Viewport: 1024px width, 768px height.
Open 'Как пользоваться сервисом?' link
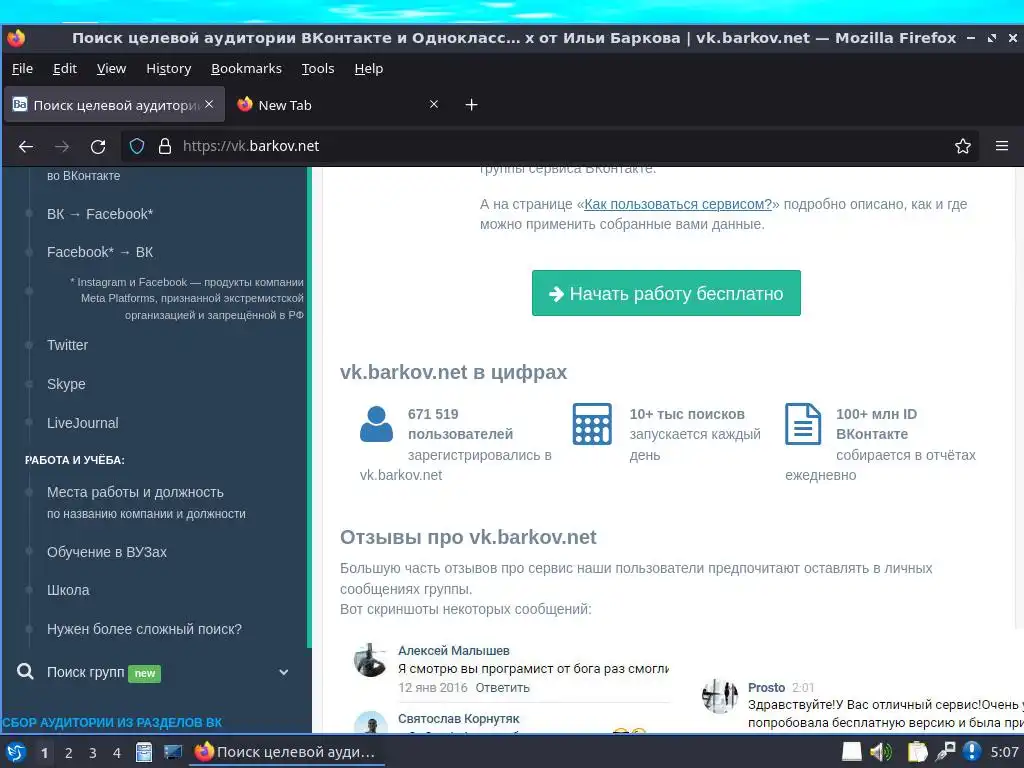(x=678, y=204)
